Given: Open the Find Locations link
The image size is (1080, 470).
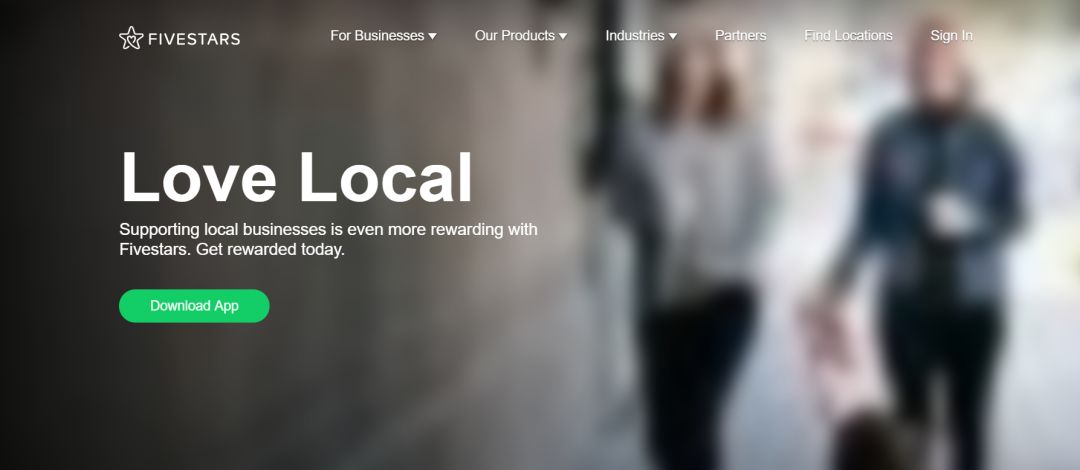Looking at the screenshot, I should 848,35.
